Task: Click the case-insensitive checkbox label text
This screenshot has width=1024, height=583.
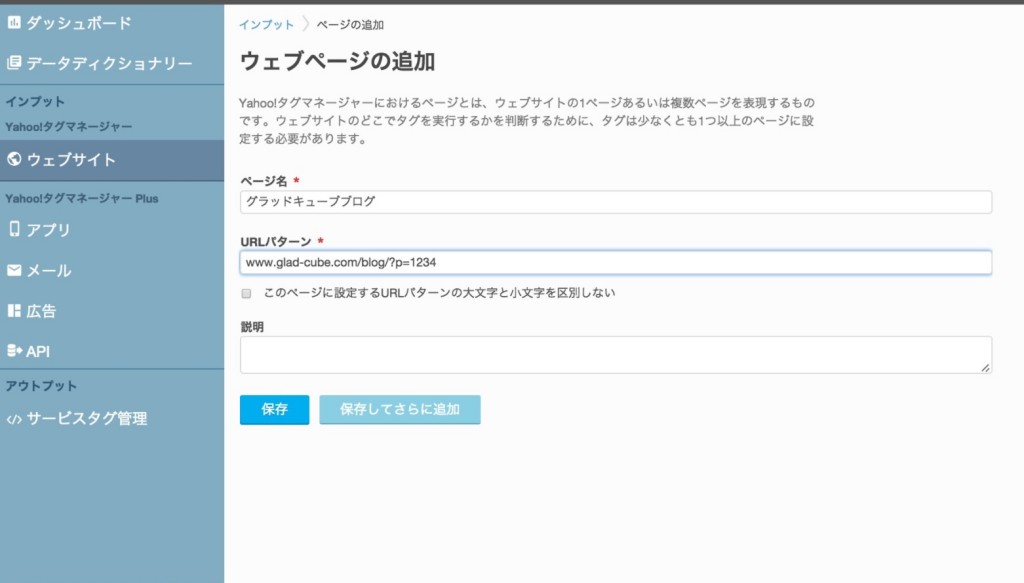Action: point(440,293)
